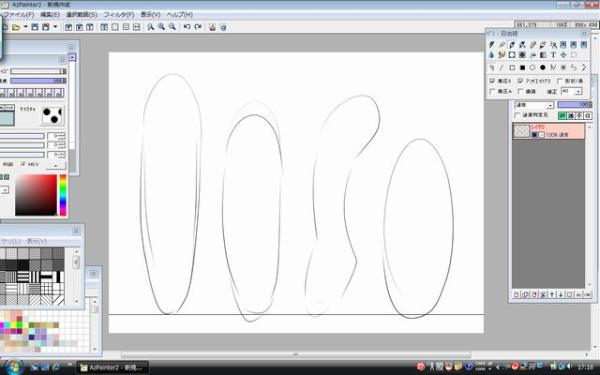Click the green layer mask button

coord(562,115)
